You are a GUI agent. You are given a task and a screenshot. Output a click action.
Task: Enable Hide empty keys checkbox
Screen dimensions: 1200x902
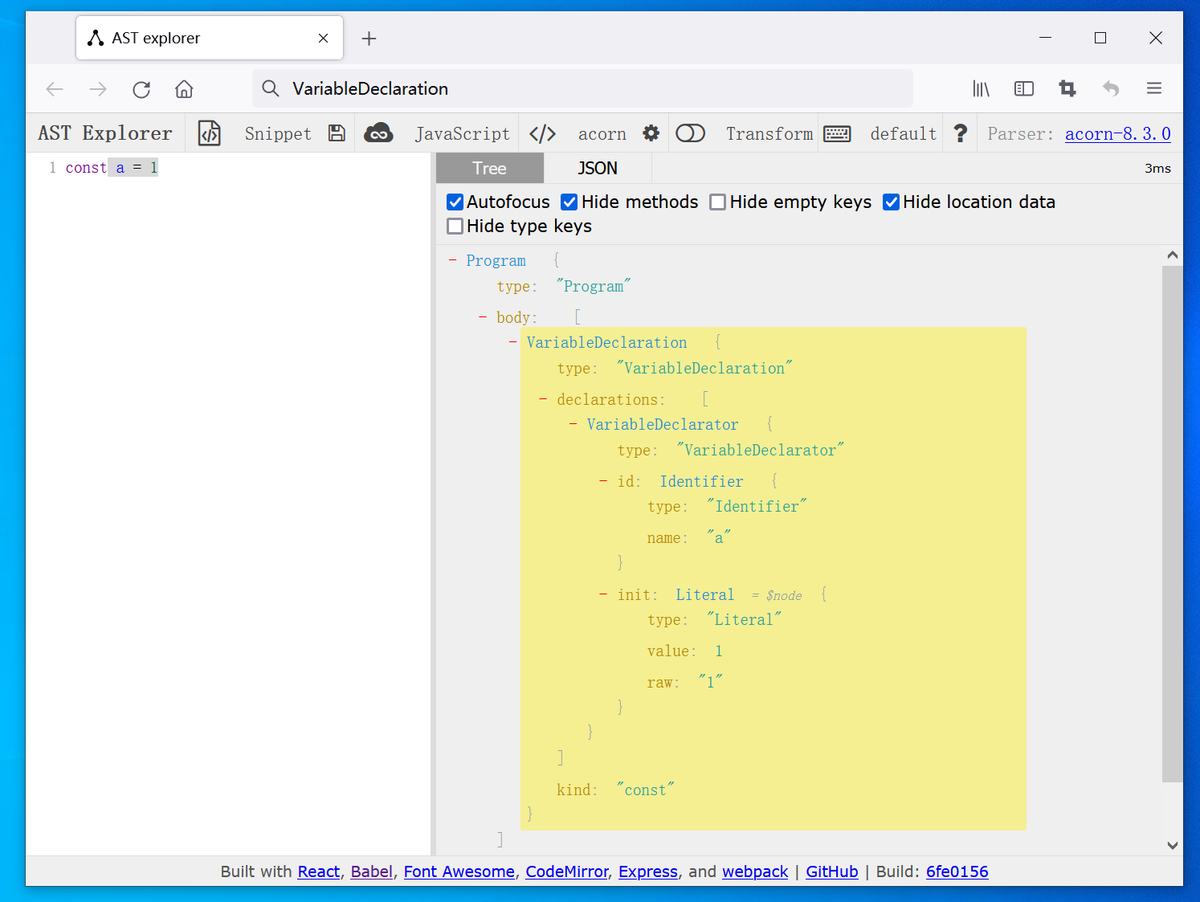click(x=718, y=202)
